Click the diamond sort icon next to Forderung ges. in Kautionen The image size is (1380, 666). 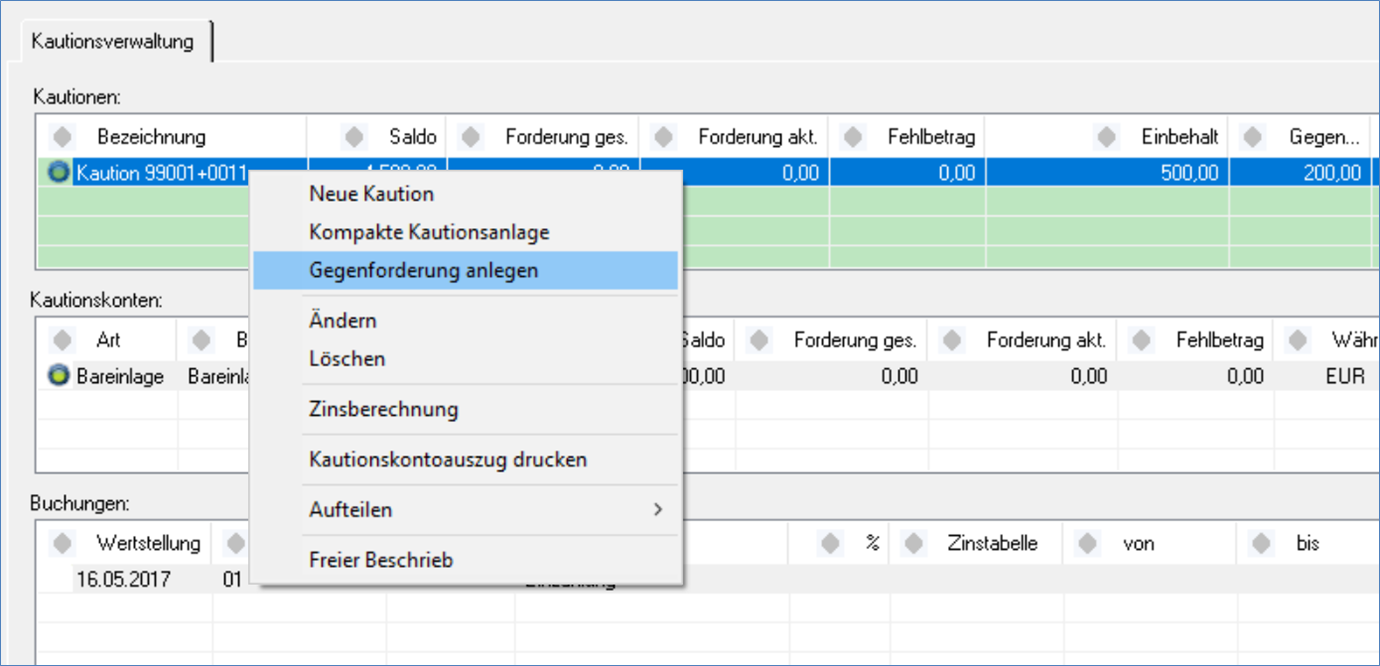(473, 137)
